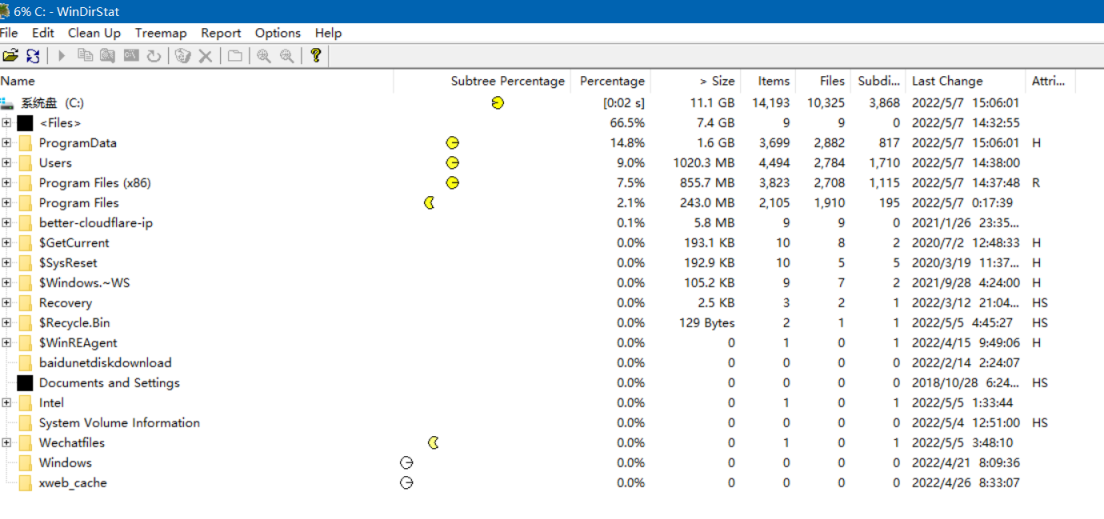The height and width of the screenshot is (519, 1104).
Task: Select the better-cloudflare-ip folder
Action: 96,223
